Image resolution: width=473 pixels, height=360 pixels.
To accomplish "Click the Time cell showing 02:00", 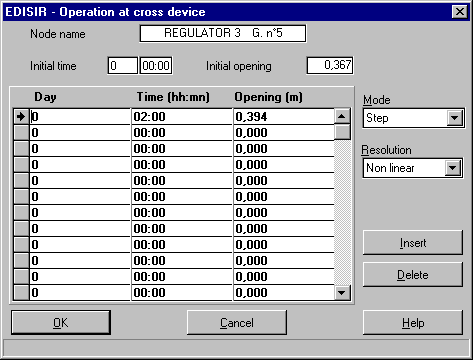I will tap(182, 116).
